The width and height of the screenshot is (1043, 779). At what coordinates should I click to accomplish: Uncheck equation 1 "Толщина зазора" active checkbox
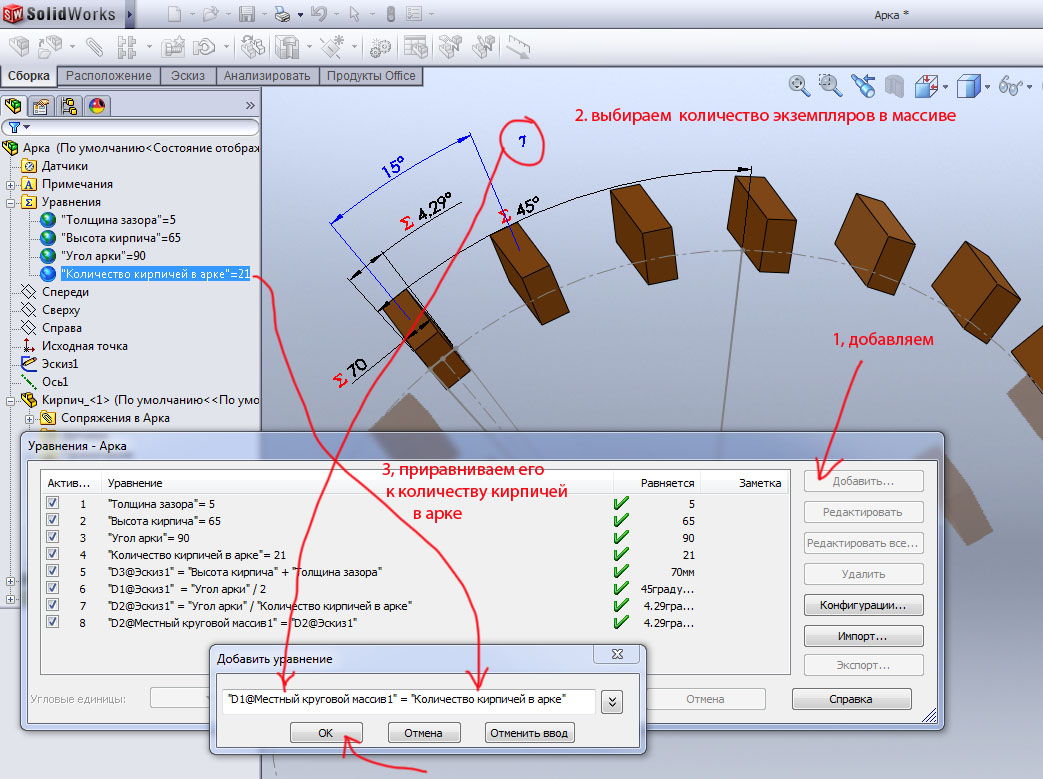(x=53, y=504)
